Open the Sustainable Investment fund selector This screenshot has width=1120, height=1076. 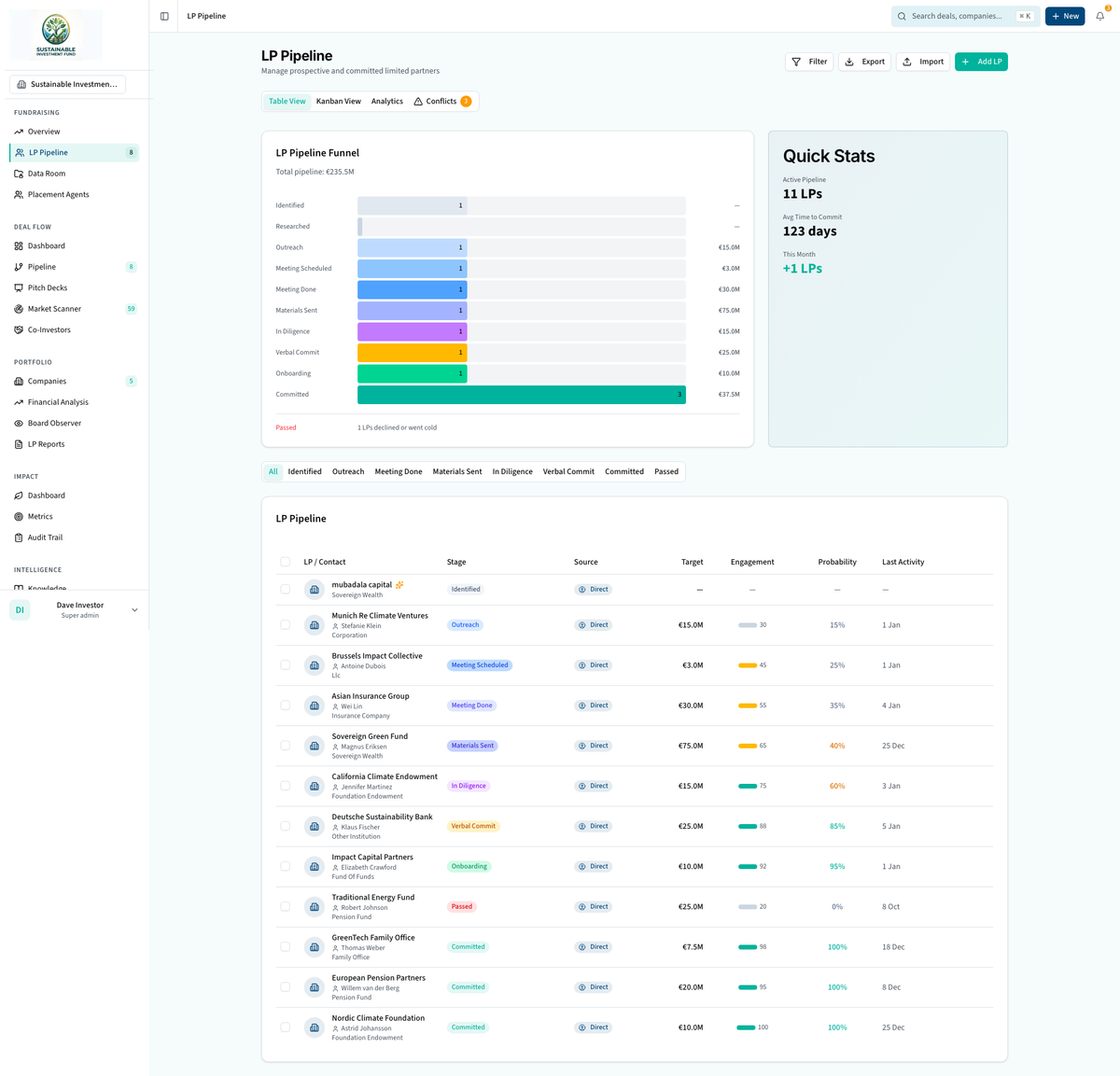pyautogui.click(x=67, y=84)
